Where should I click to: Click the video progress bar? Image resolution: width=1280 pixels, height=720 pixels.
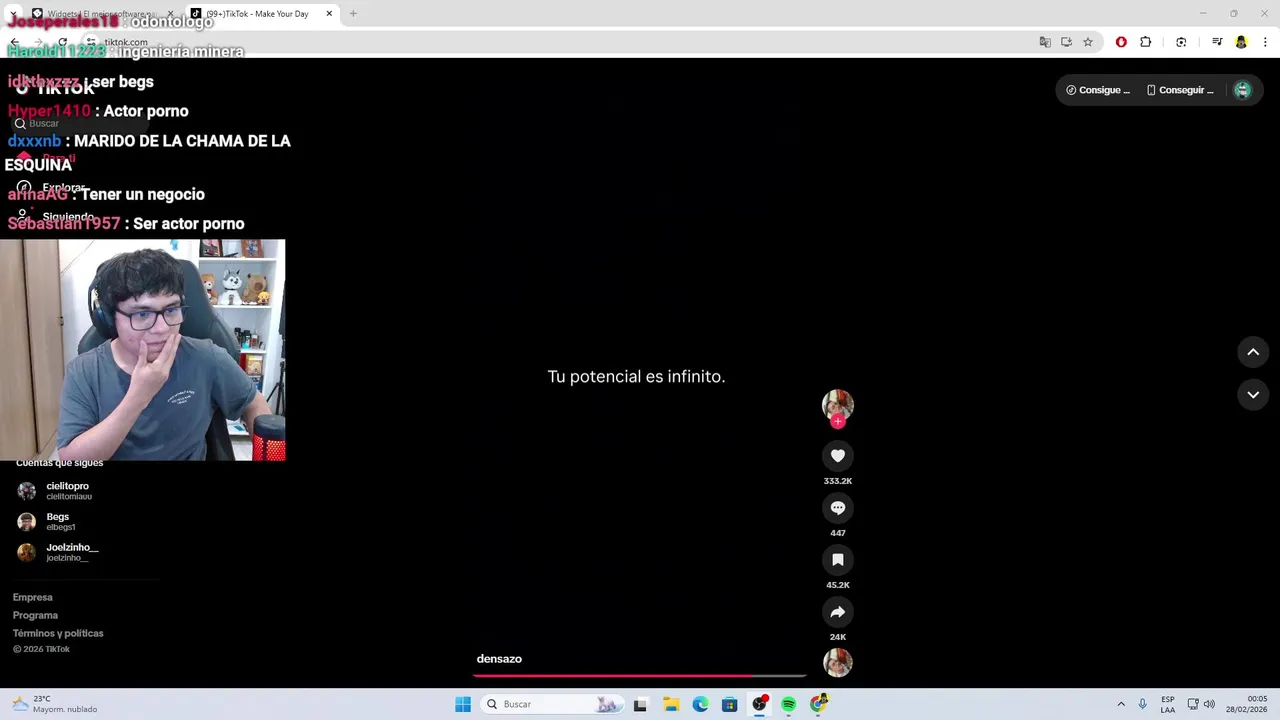pyautogui.click(x=639, y=676)
